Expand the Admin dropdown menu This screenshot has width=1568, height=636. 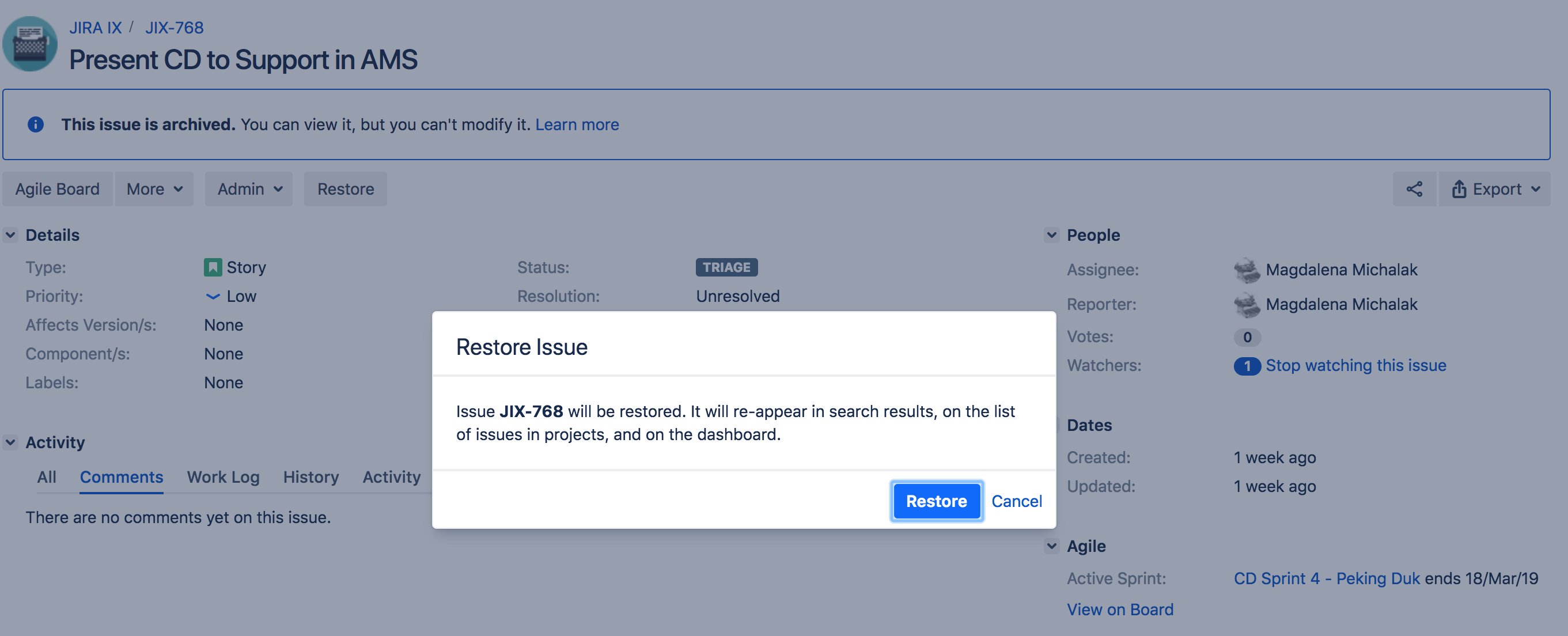(248, 188)
